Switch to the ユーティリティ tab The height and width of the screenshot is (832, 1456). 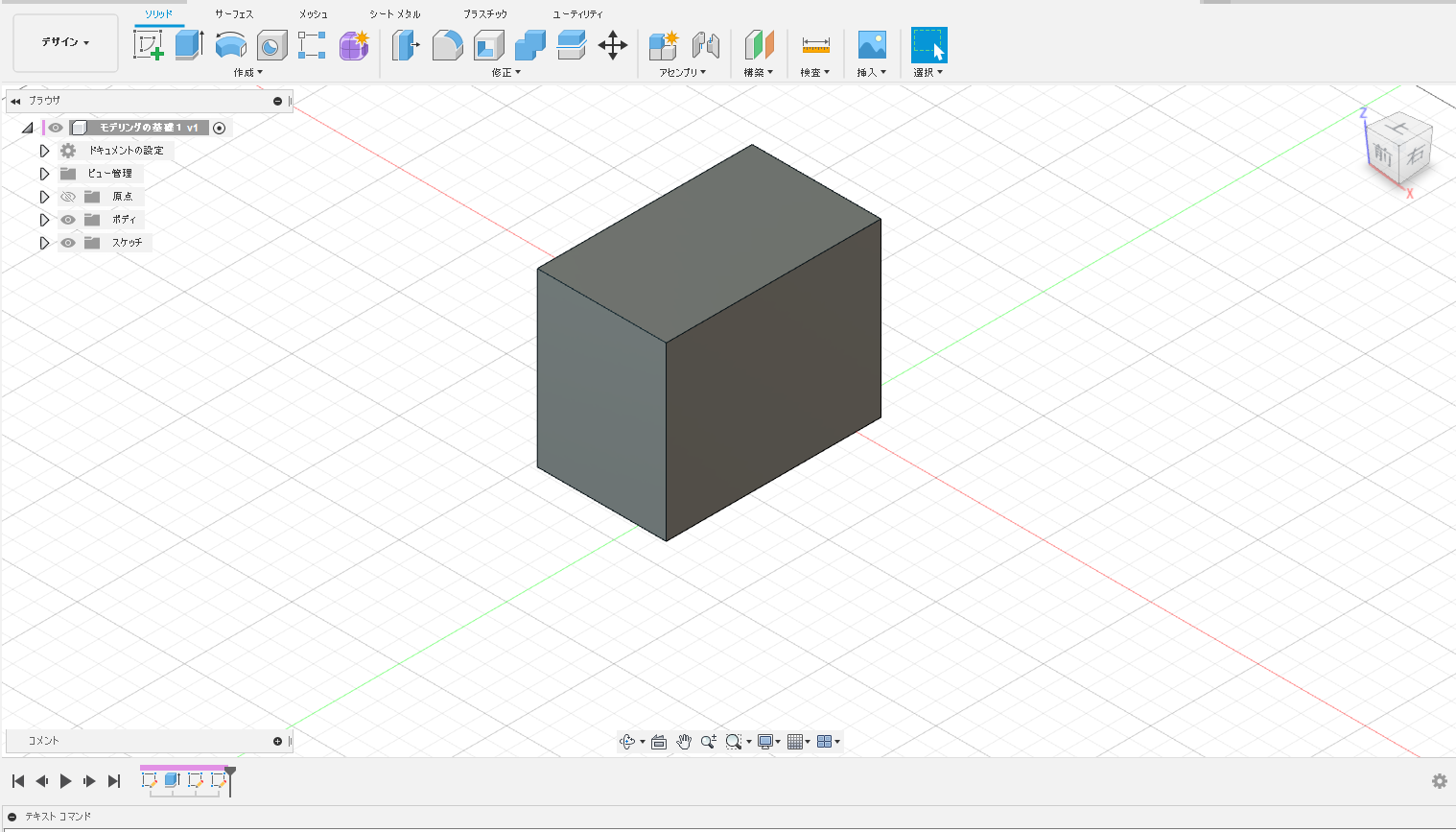tap(577, 14)
